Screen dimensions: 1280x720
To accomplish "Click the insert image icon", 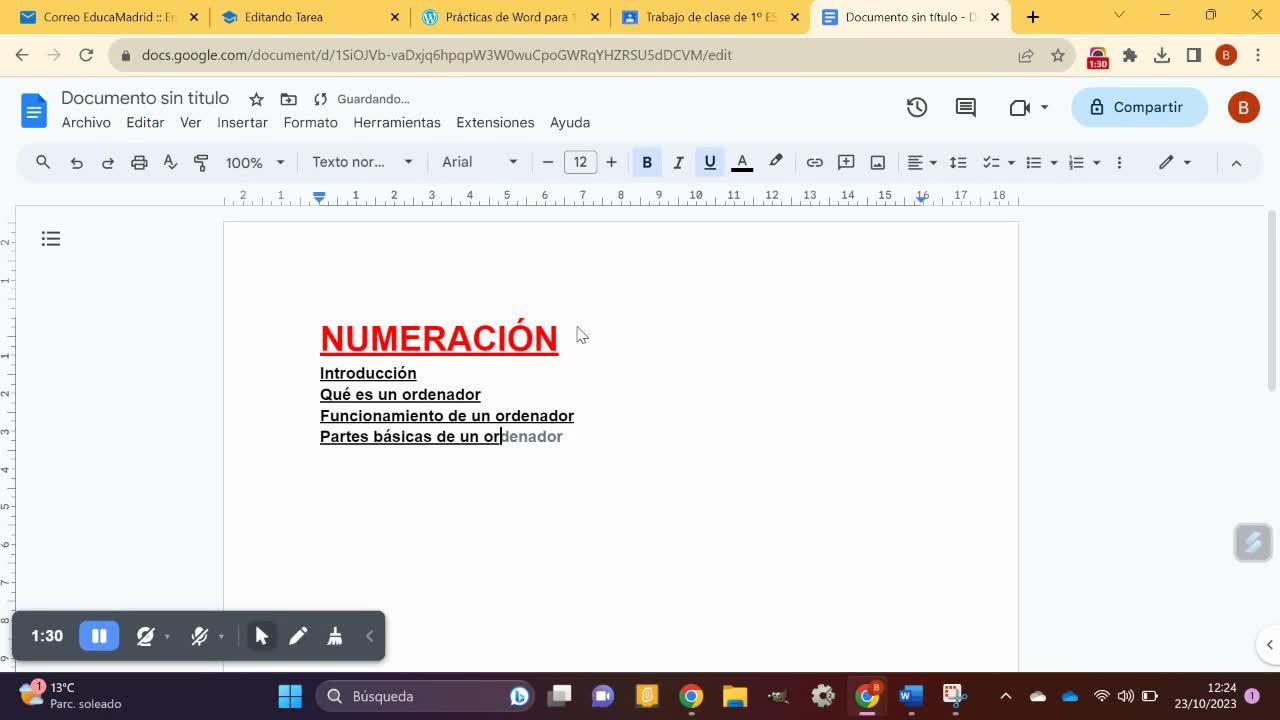I will (x=877, y=162).
